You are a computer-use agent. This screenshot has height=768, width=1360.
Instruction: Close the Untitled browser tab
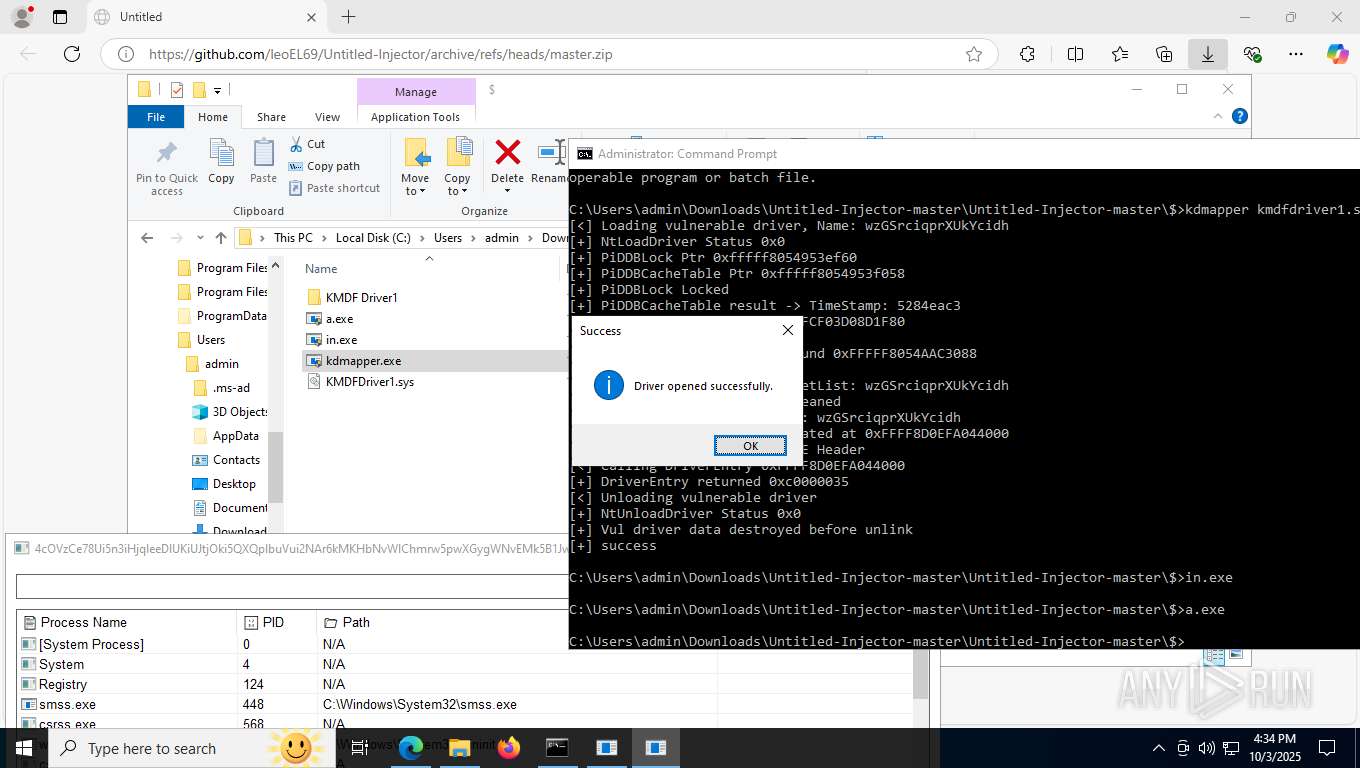tap(311, 17)
